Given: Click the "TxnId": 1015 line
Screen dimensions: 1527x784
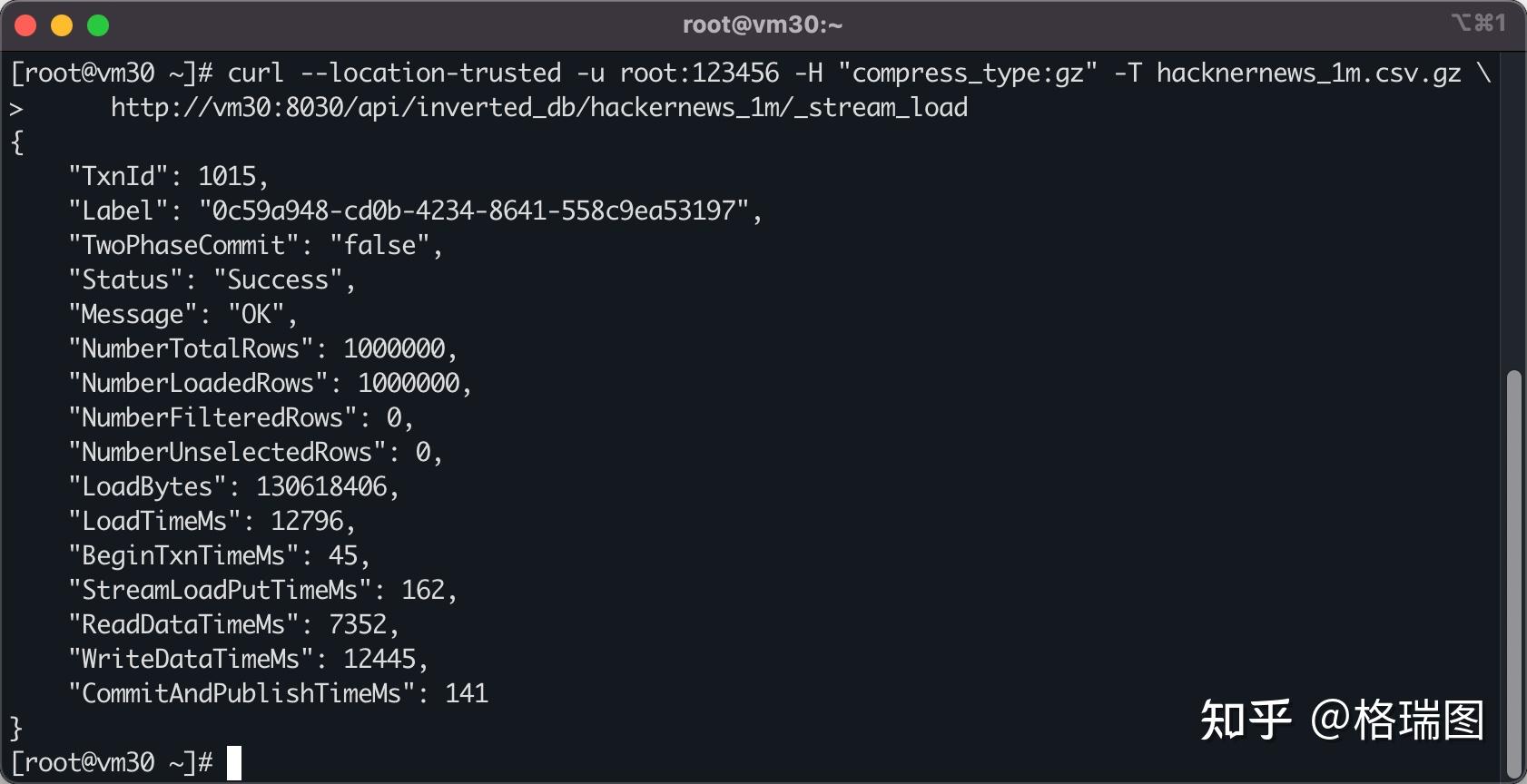Looking at the screenshot, I should point(169,176).
